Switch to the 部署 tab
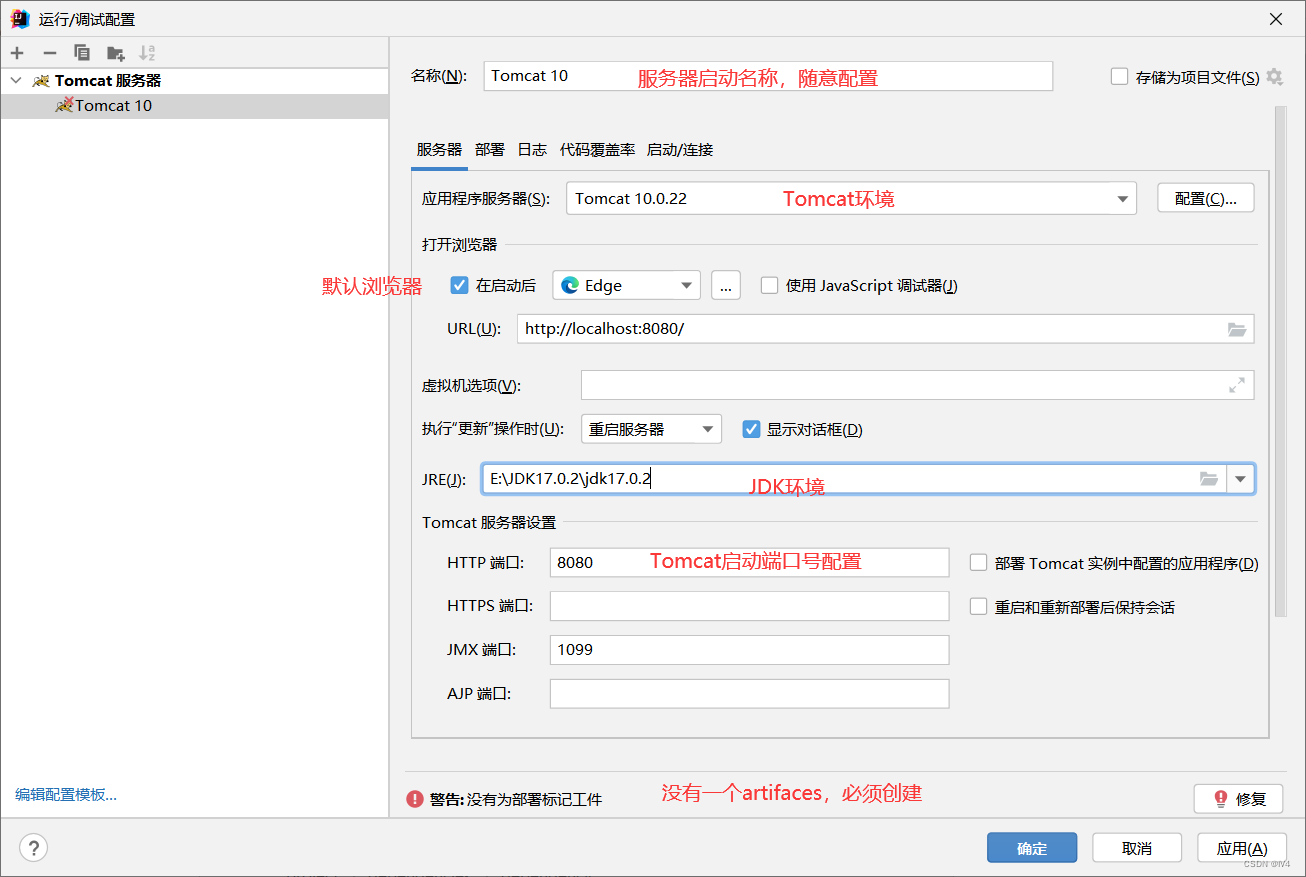The width and height of the screenshot is (1306, 877). [490, 150]
